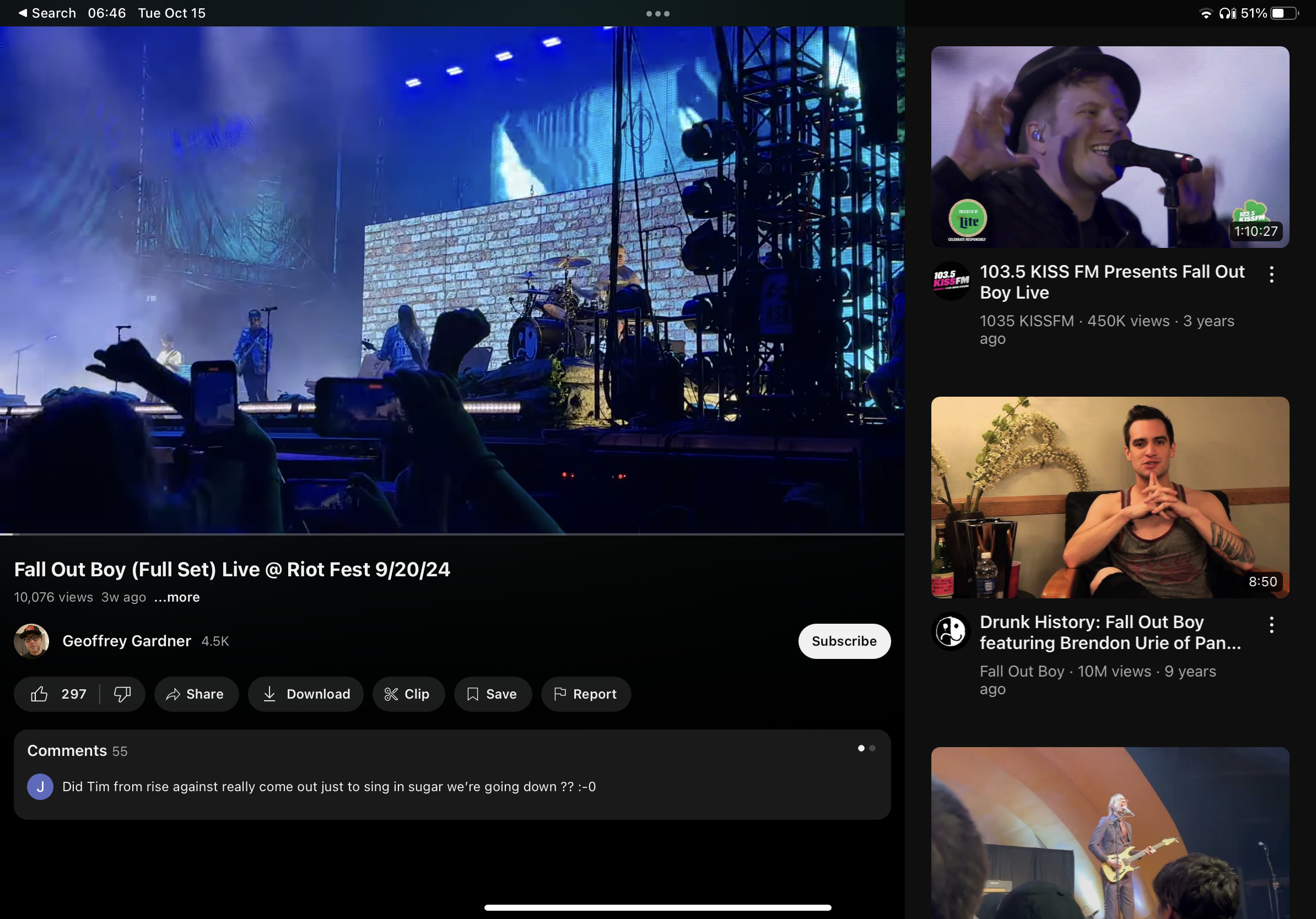Subscribe to Geoffrey Gardner's channel
Screen dimensions: 1316x919
coord(844,641)
